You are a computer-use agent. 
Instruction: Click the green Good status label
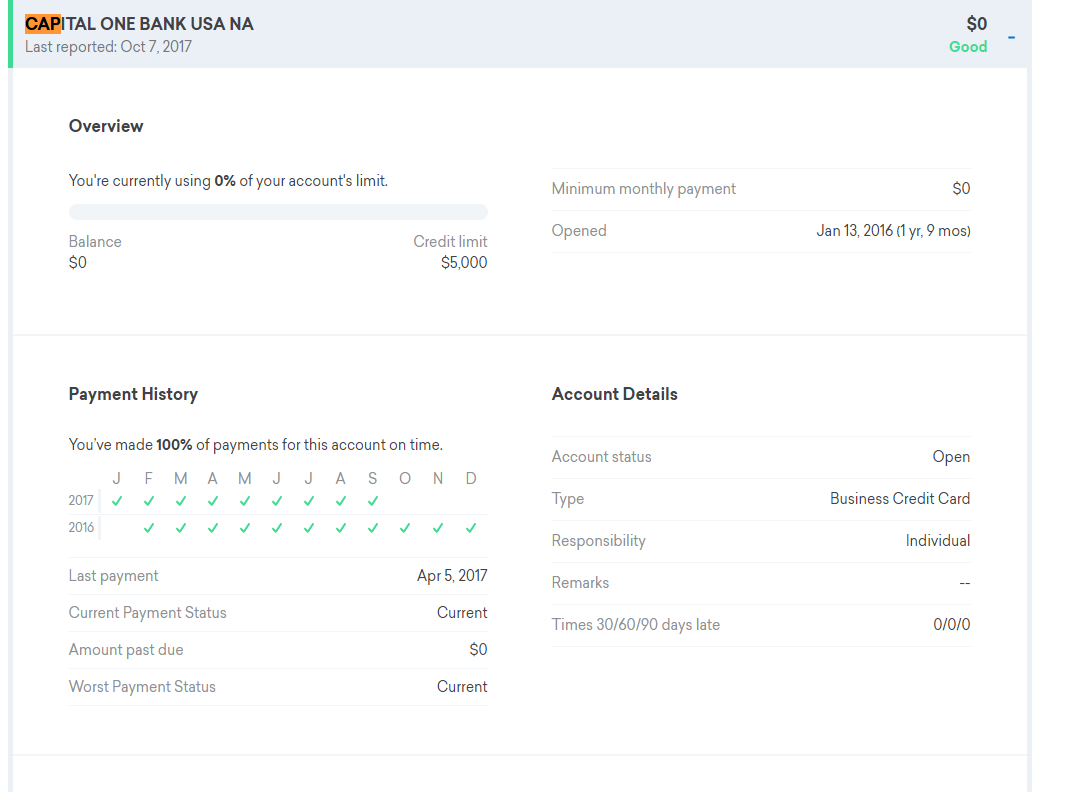click(x=967, y=47)
